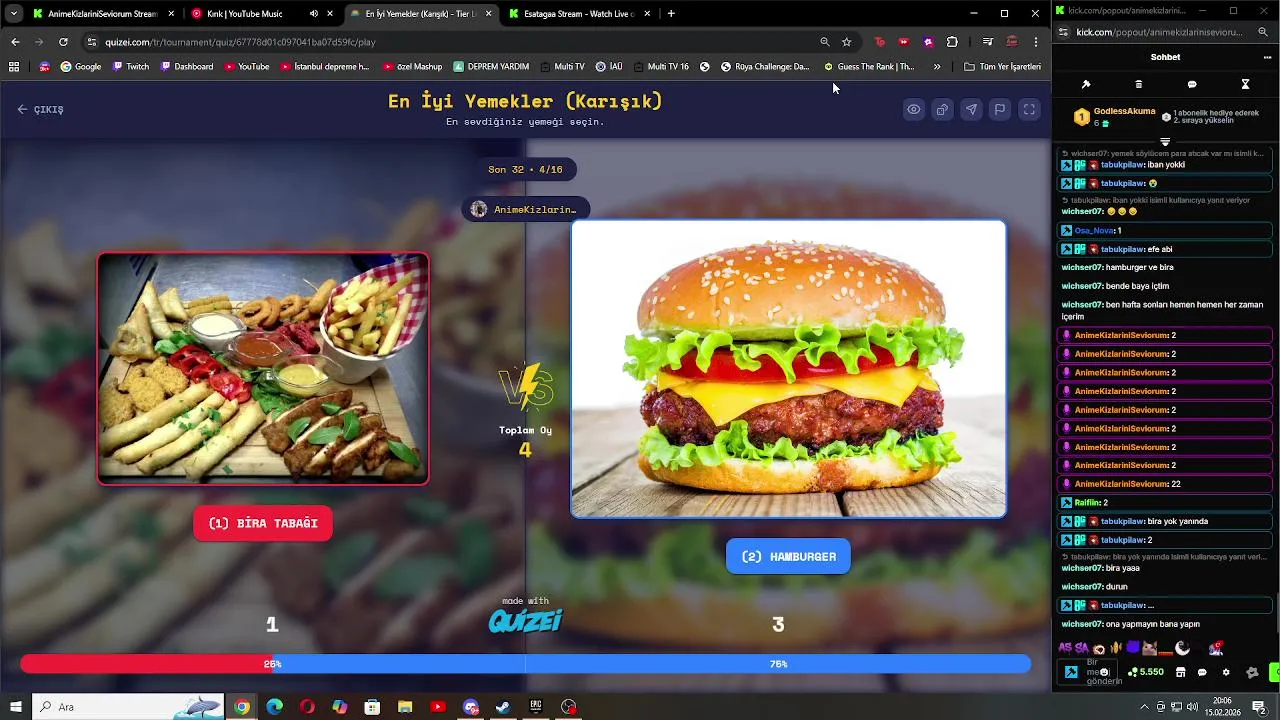Click the red 26% vote progress bar
The height and width of the screenshot is (720, 1280).
pyautogui.click(x=146, y=664)
